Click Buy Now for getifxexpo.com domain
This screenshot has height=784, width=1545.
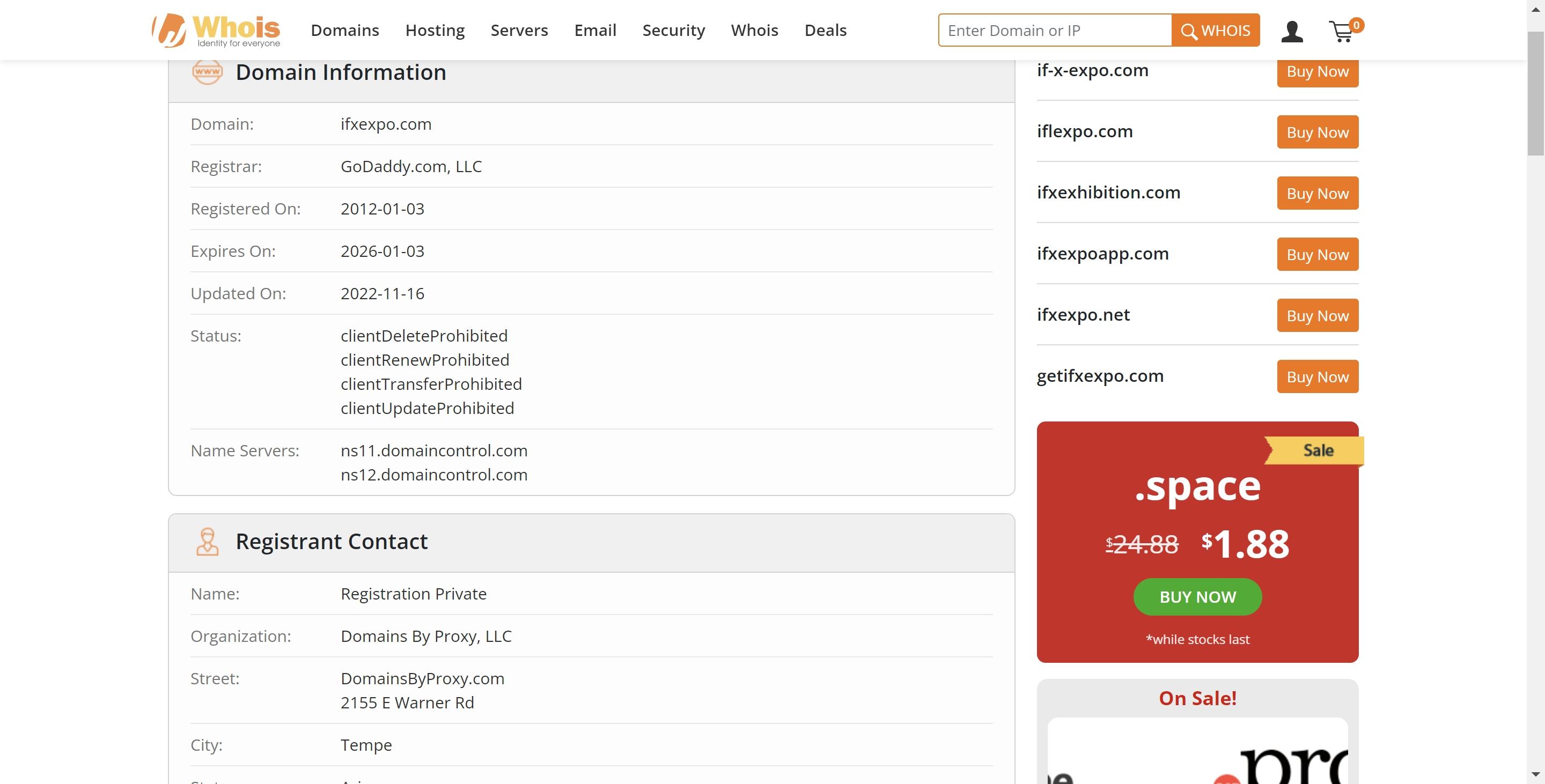(1317, 376)
